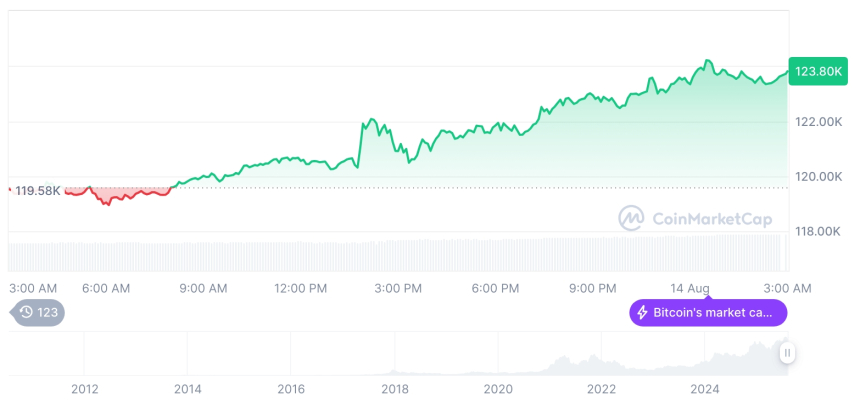This screenshot has width=860, height=401.
Task: Jump to 2014 on the mini timeline
Action: tap(188, 389)
